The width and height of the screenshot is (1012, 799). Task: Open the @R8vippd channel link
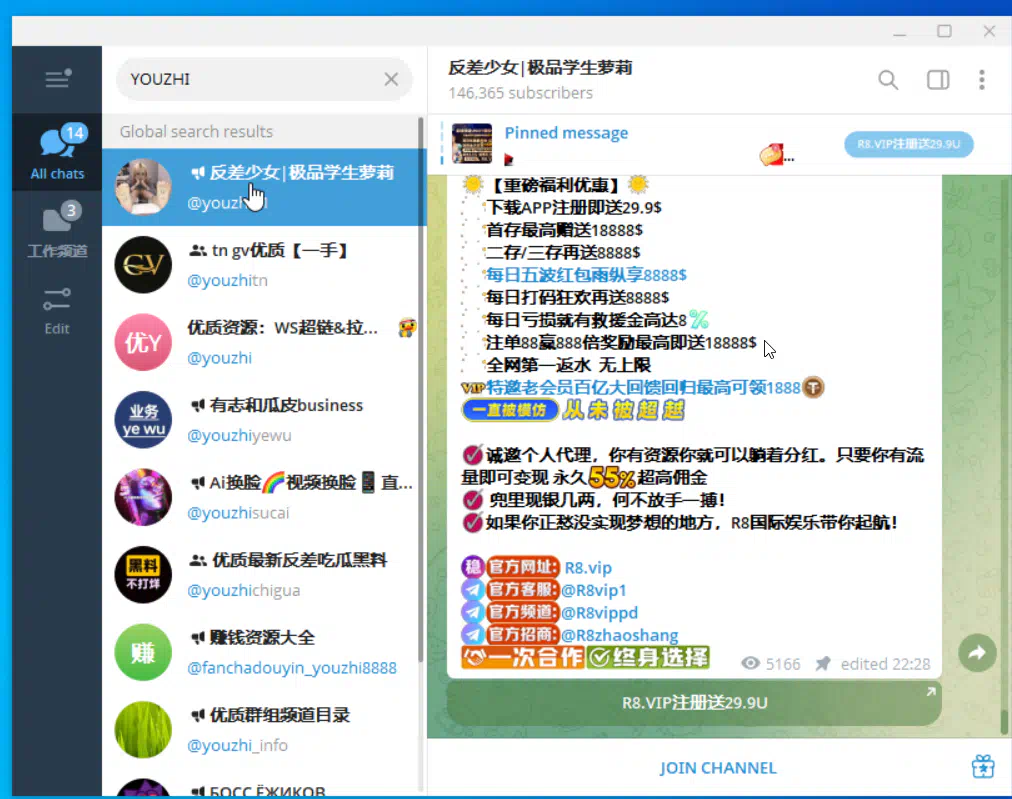pos(599,612)
